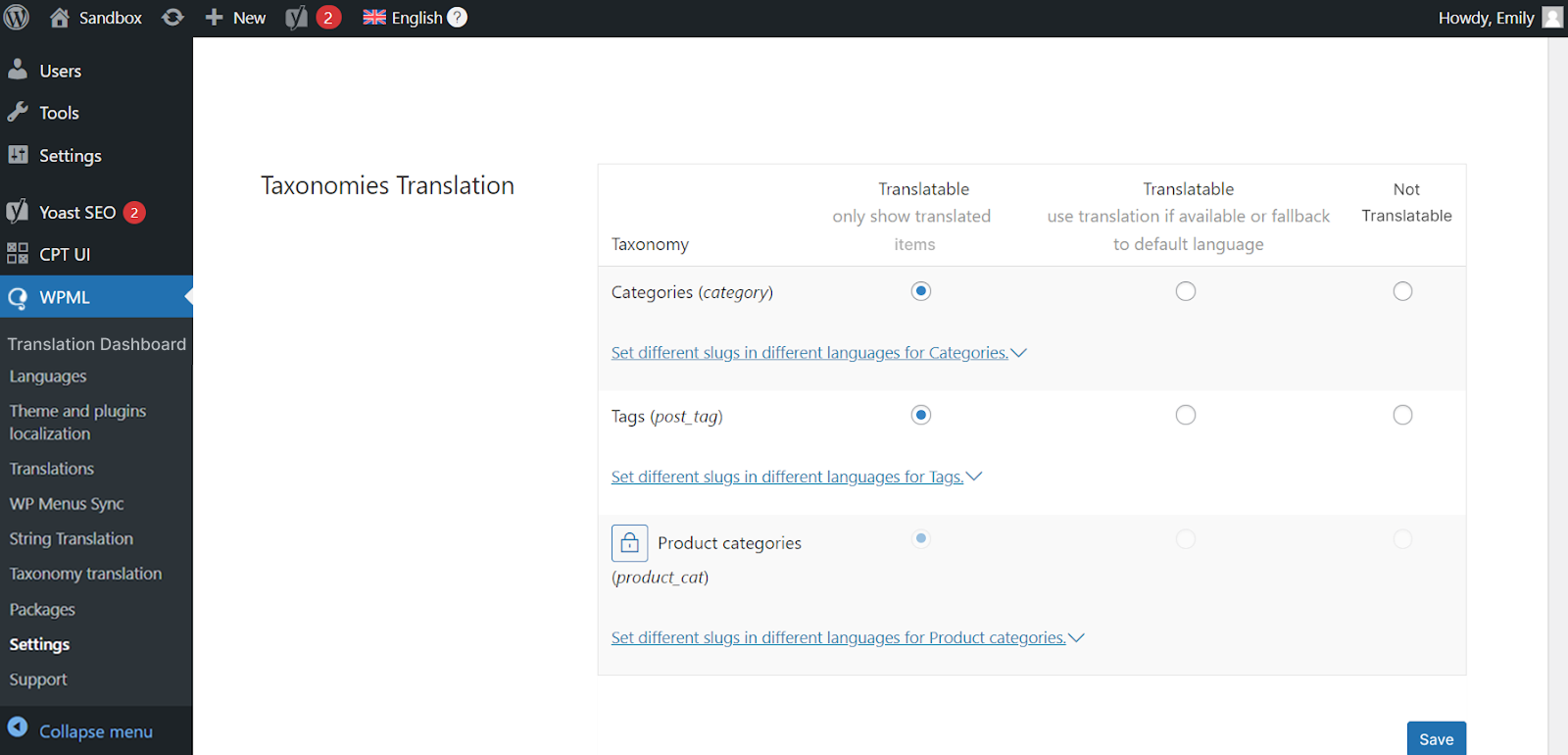Image resolution: width=1568 pixels, height=755 pixels.
Task: Click the lock icon beside Product categories
Action: (x=629, y=542)
